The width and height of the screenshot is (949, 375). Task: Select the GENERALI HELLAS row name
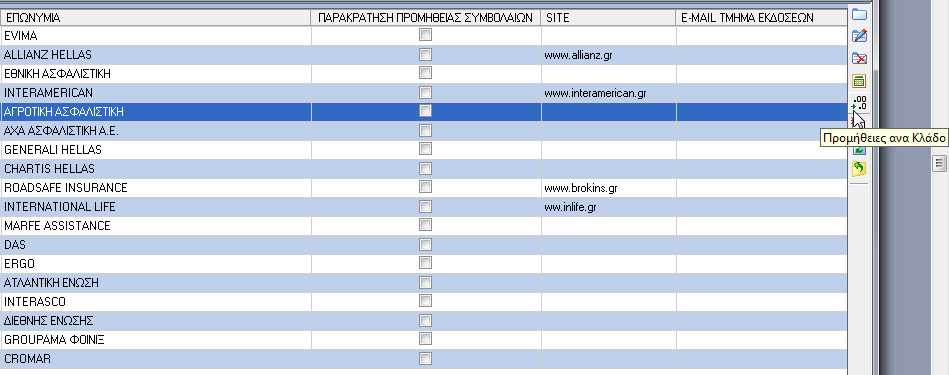[x=53, y=149]
